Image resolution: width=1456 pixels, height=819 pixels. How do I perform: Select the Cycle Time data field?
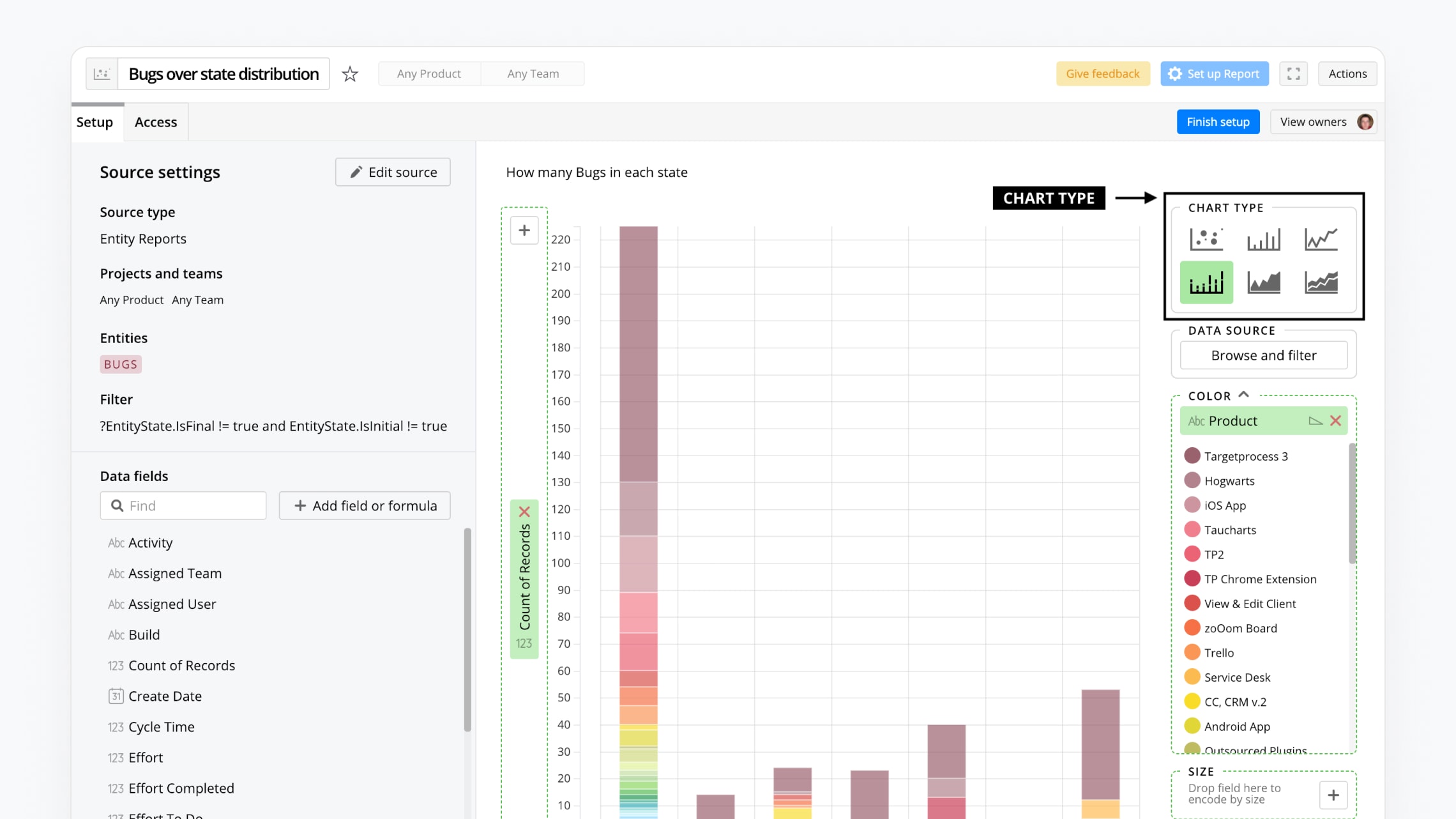pos(161,726)
